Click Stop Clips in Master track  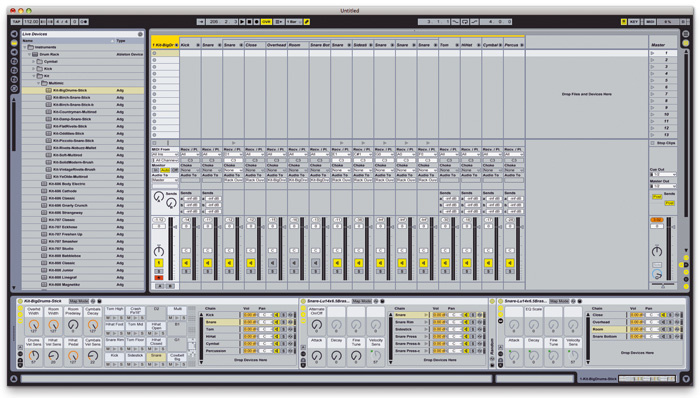[663, 143]
